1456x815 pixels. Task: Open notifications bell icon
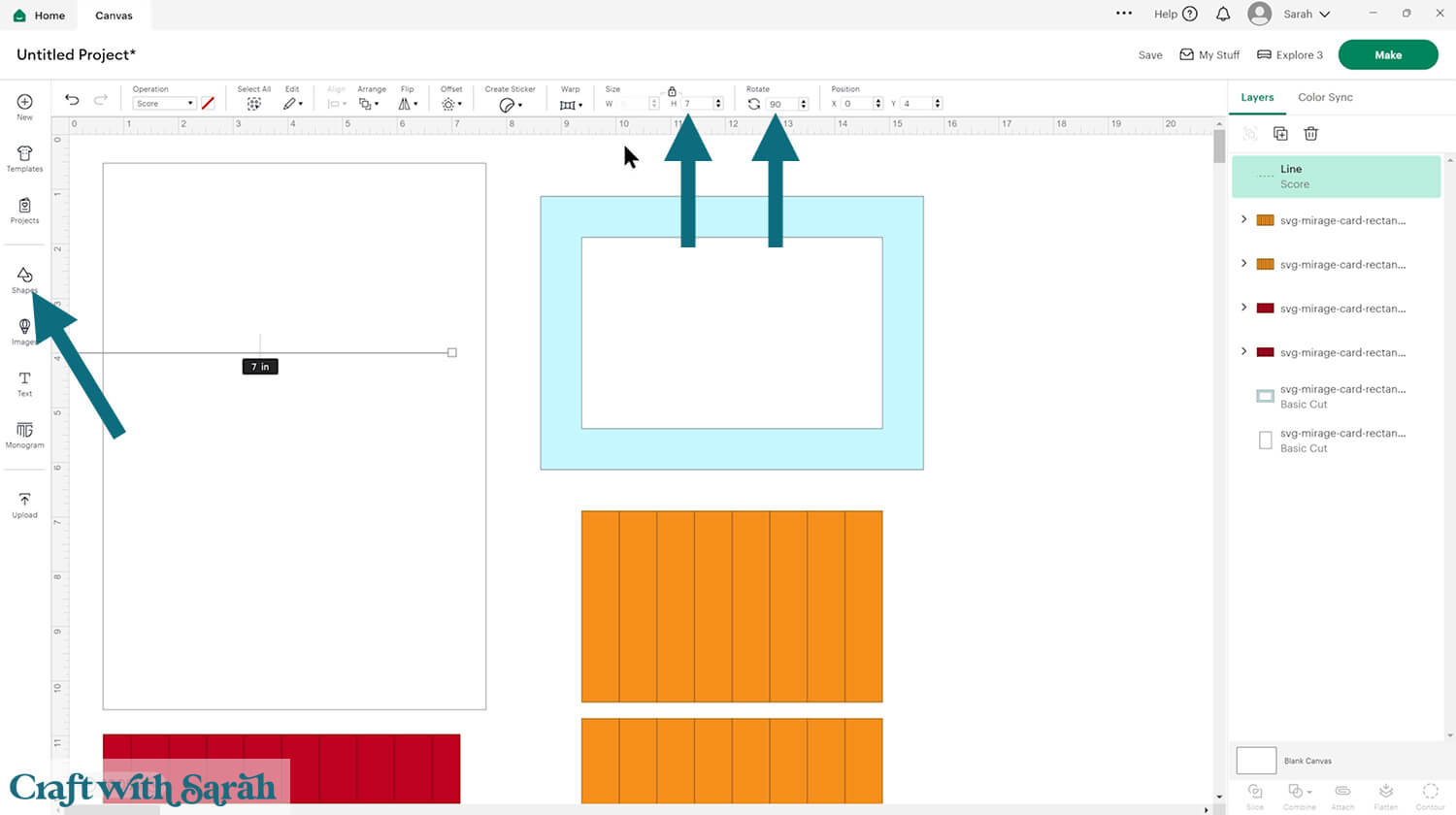(x=1223, y=14)
